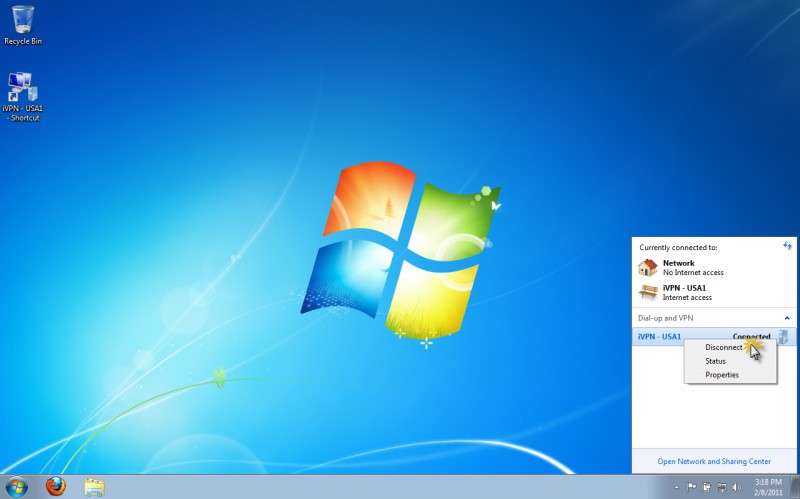The width and height of the screenshot is (800, 499).
Task: Choose Disconnect from the context menu
Action: [x=723, y=347]
